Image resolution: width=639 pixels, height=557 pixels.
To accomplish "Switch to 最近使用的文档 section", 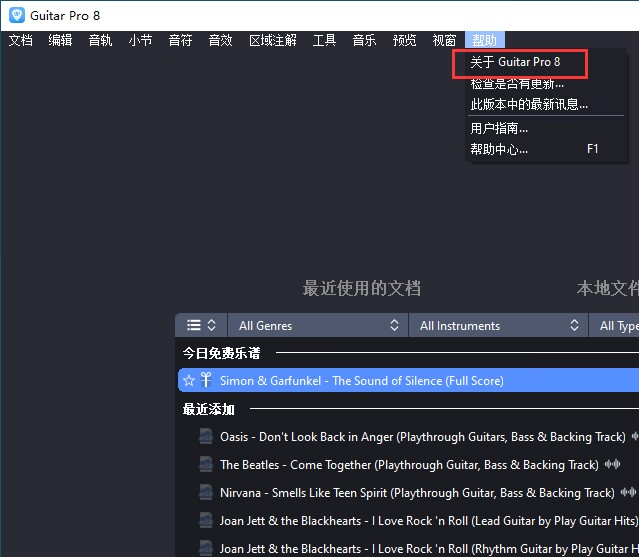I will coord(361,289).
